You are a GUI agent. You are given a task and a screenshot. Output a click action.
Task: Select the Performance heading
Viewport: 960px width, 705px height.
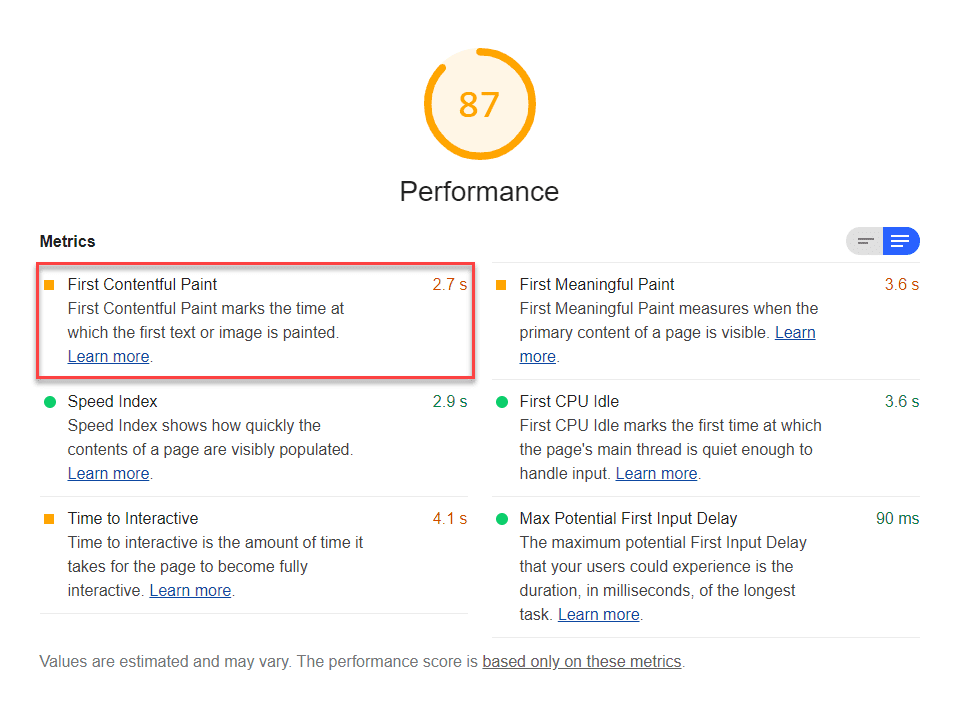click(x=479, y=192)
